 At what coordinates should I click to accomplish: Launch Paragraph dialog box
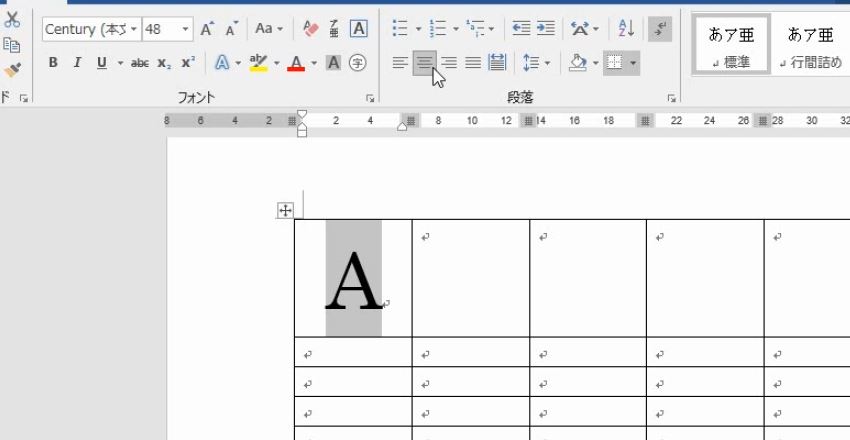(672, 99)
